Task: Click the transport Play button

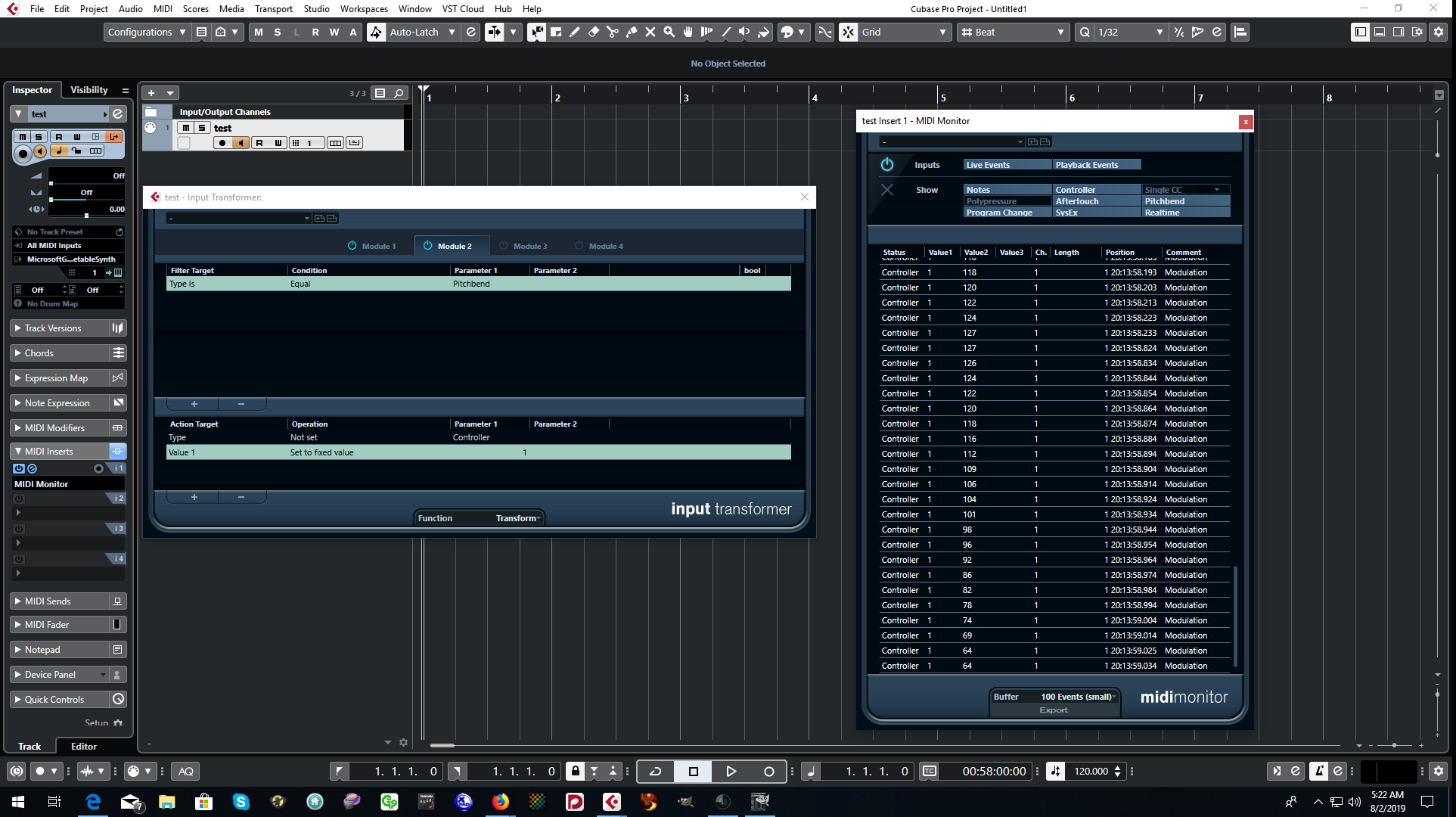Action: pyautogui.click(x=731, y=772)
